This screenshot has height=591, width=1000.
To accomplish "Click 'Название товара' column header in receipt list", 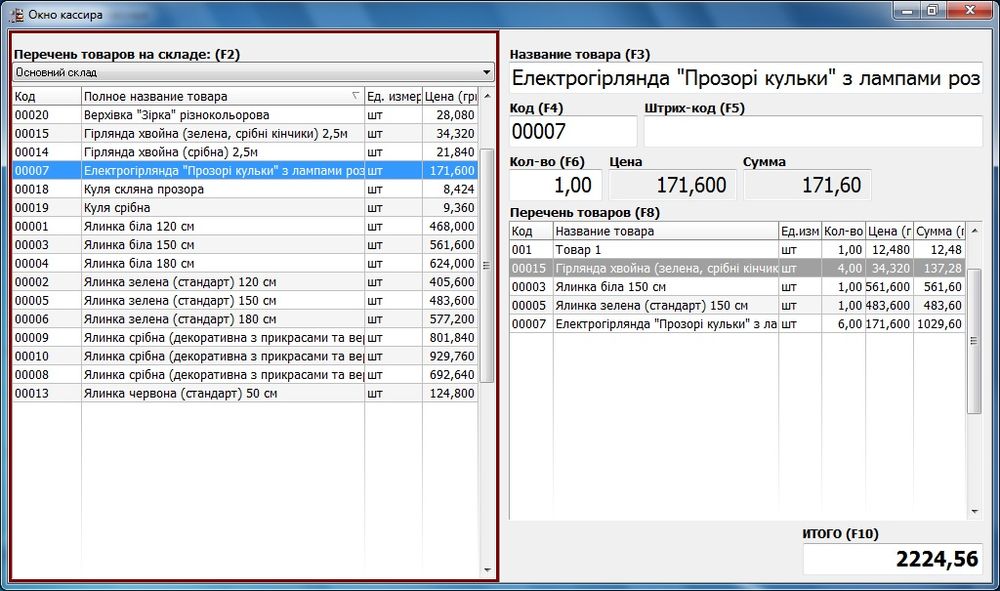I will click(666, 231).
